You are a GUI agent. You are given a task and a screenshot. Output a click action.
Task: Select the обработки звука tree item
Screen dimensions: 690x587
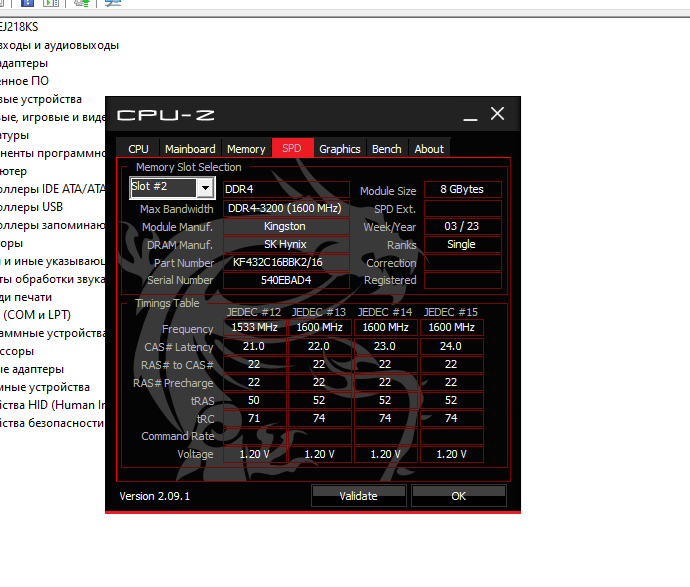[53, 279]
